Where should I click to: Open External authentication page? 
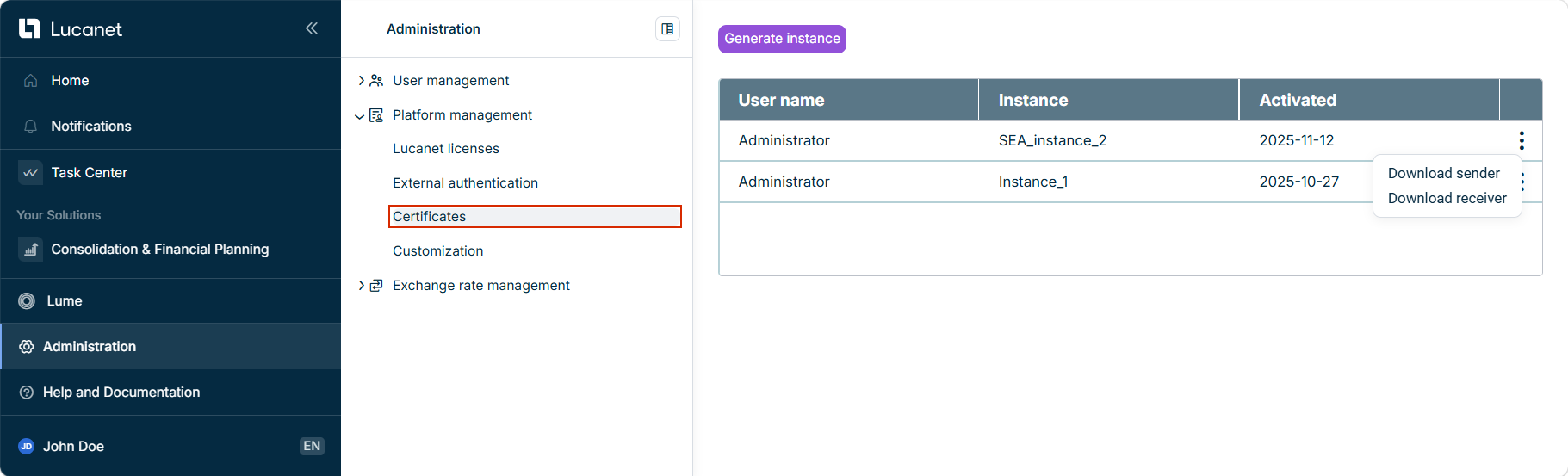coord(465,182)
